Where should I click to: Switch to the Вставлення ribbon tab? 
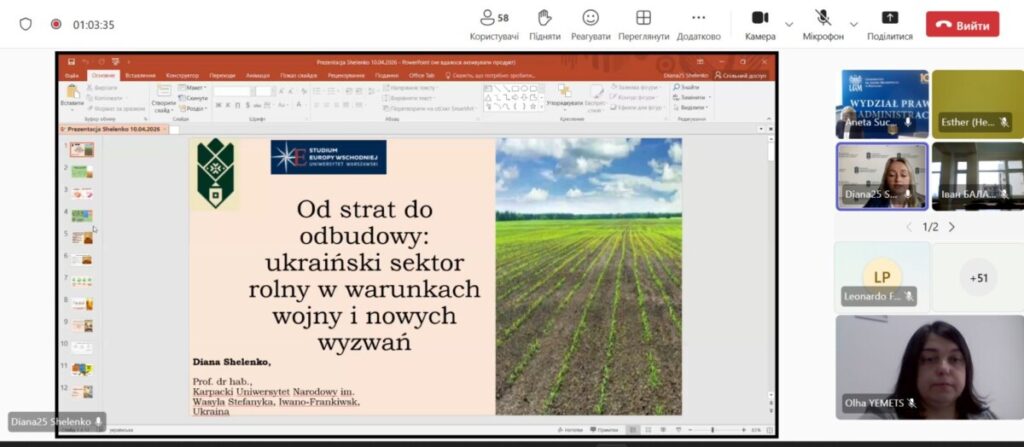(x=140, y=75)
